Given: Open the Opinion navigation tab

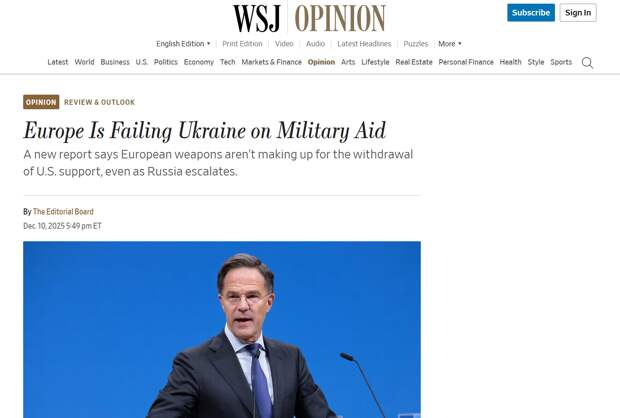Looking at the screenshot, I should (321, 62).
